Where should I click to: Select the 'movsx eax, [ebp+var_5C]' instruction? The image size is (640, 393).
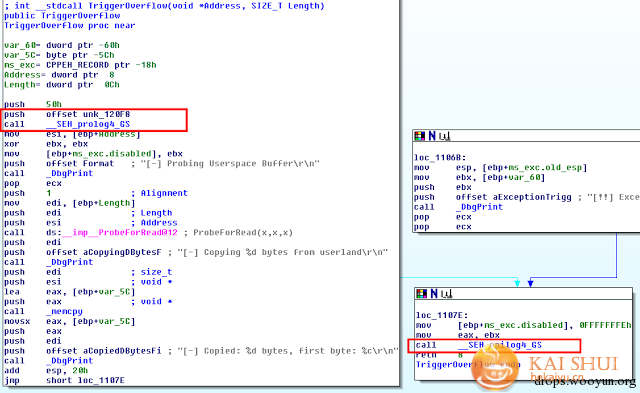(x=69, y=321)
